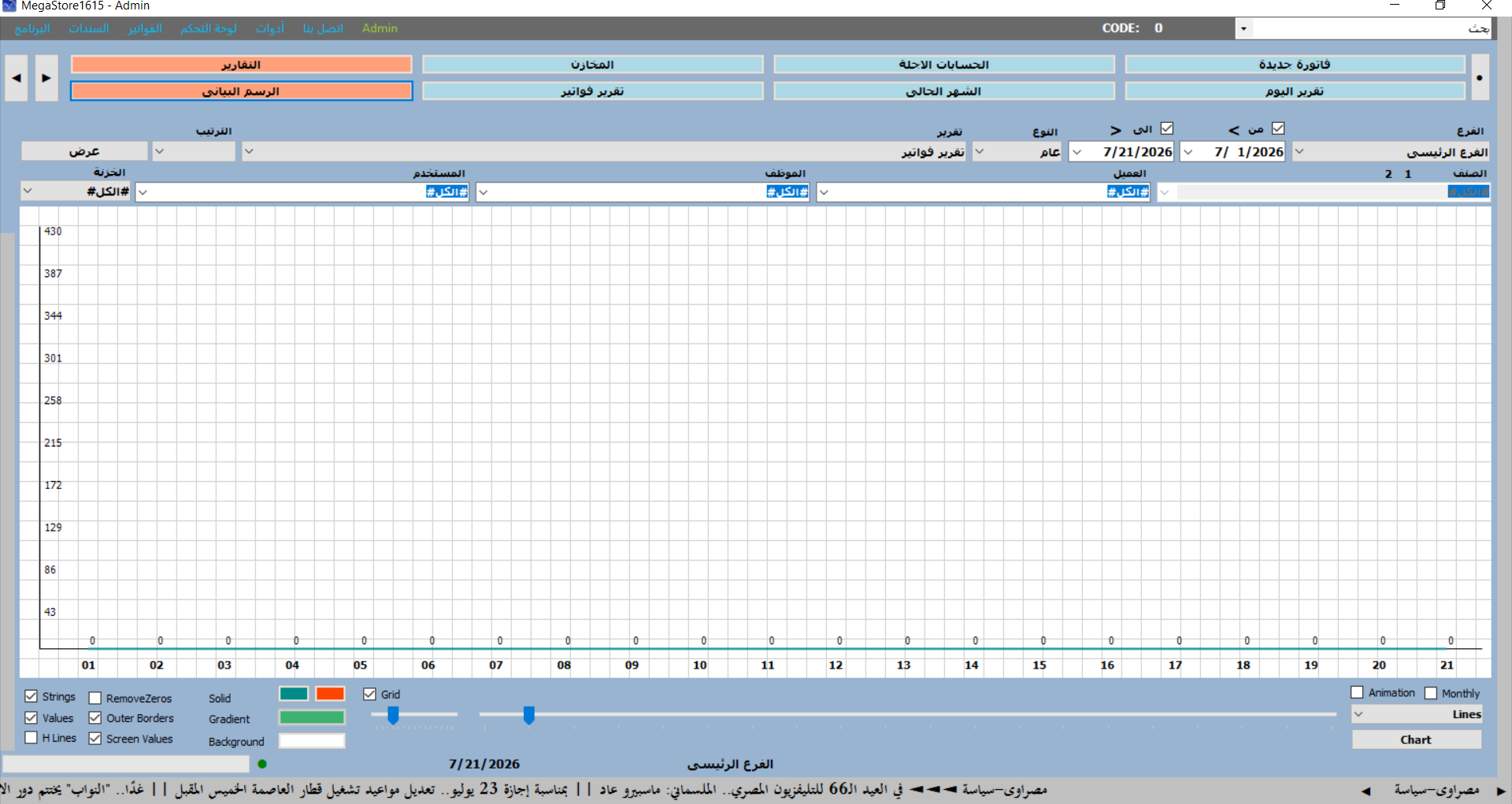
Task: Click the فاتورة جديدة button
Action: (1295, 65)
